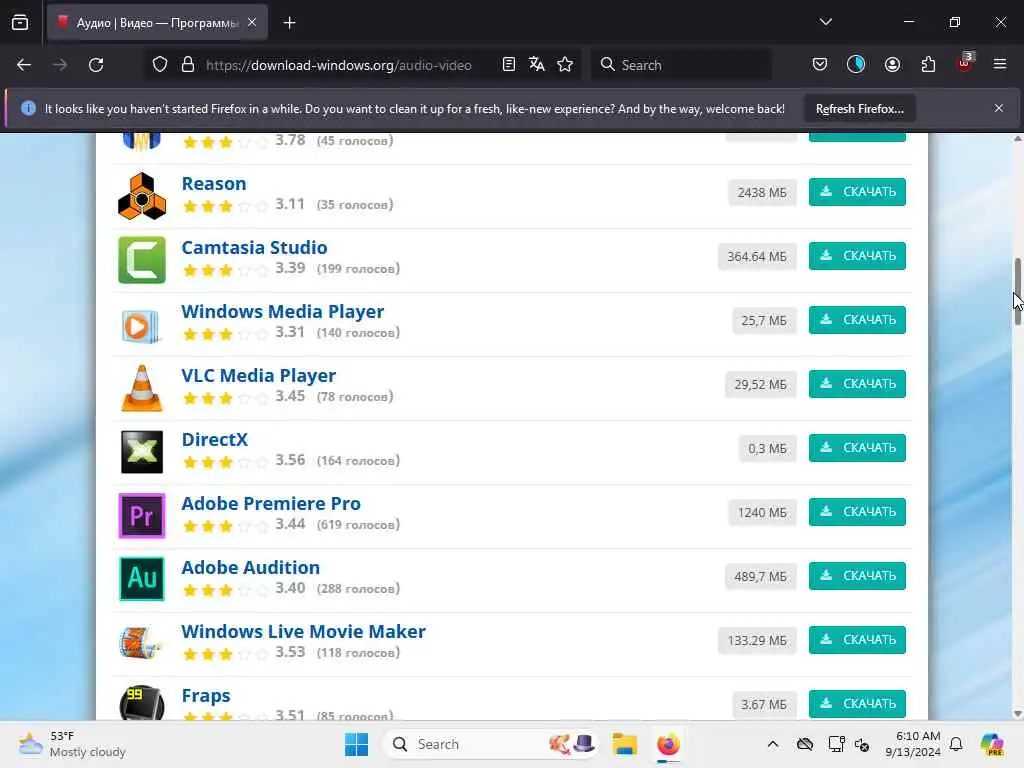Image resolution: width=1024 pixels, height=768 pixels.
Task: Open the DirectX title link
Action: point(214,440)
